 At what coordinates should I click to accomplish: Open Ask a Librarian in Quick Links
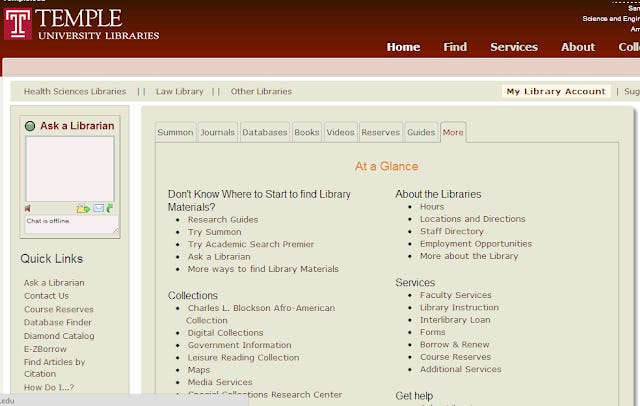54,283
